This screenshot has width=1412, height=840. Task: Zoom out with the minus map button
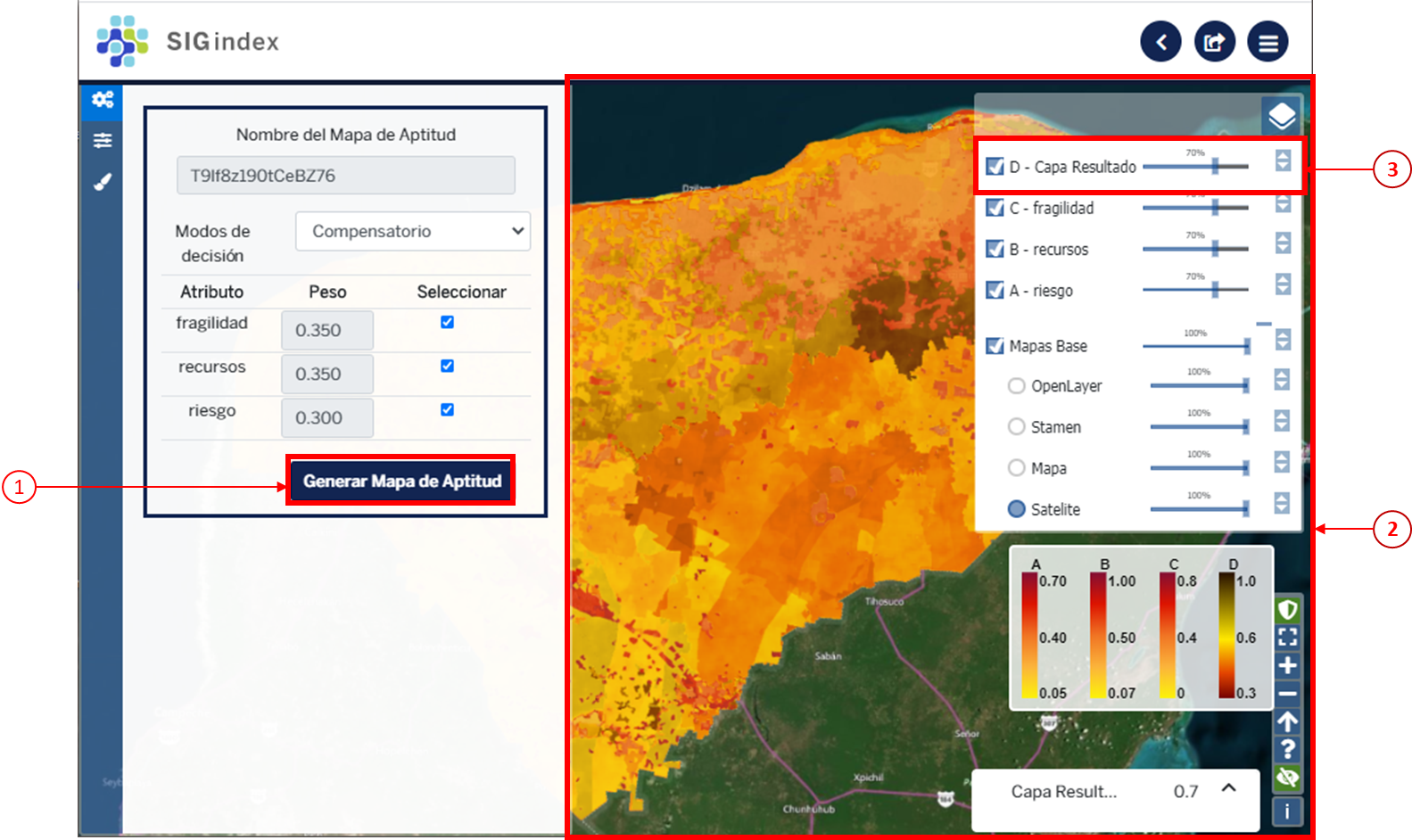coord(1287,693)
